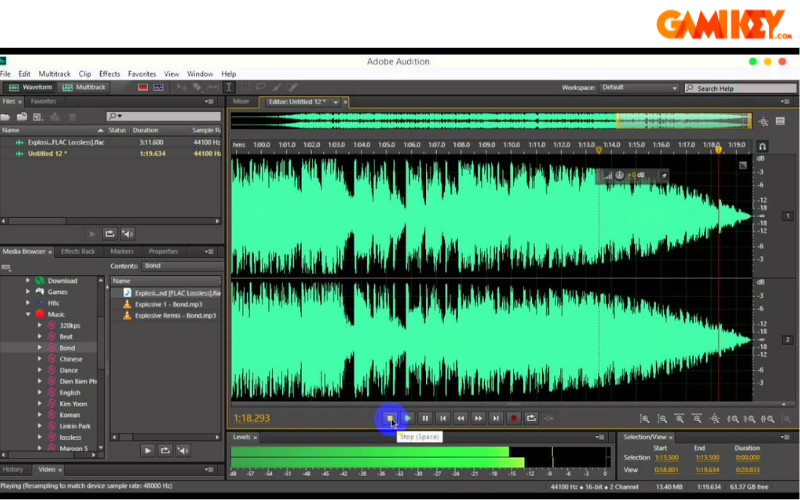This screenshot has height=500, width=800.
Task: Toggle Loop Playback in transport bar
Action: [531, 418]
